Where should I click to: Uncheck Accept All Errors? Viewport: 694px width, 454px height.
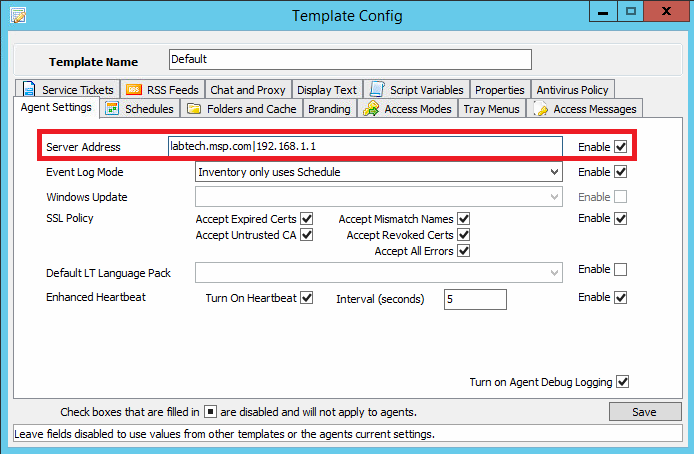click(463, 251)
